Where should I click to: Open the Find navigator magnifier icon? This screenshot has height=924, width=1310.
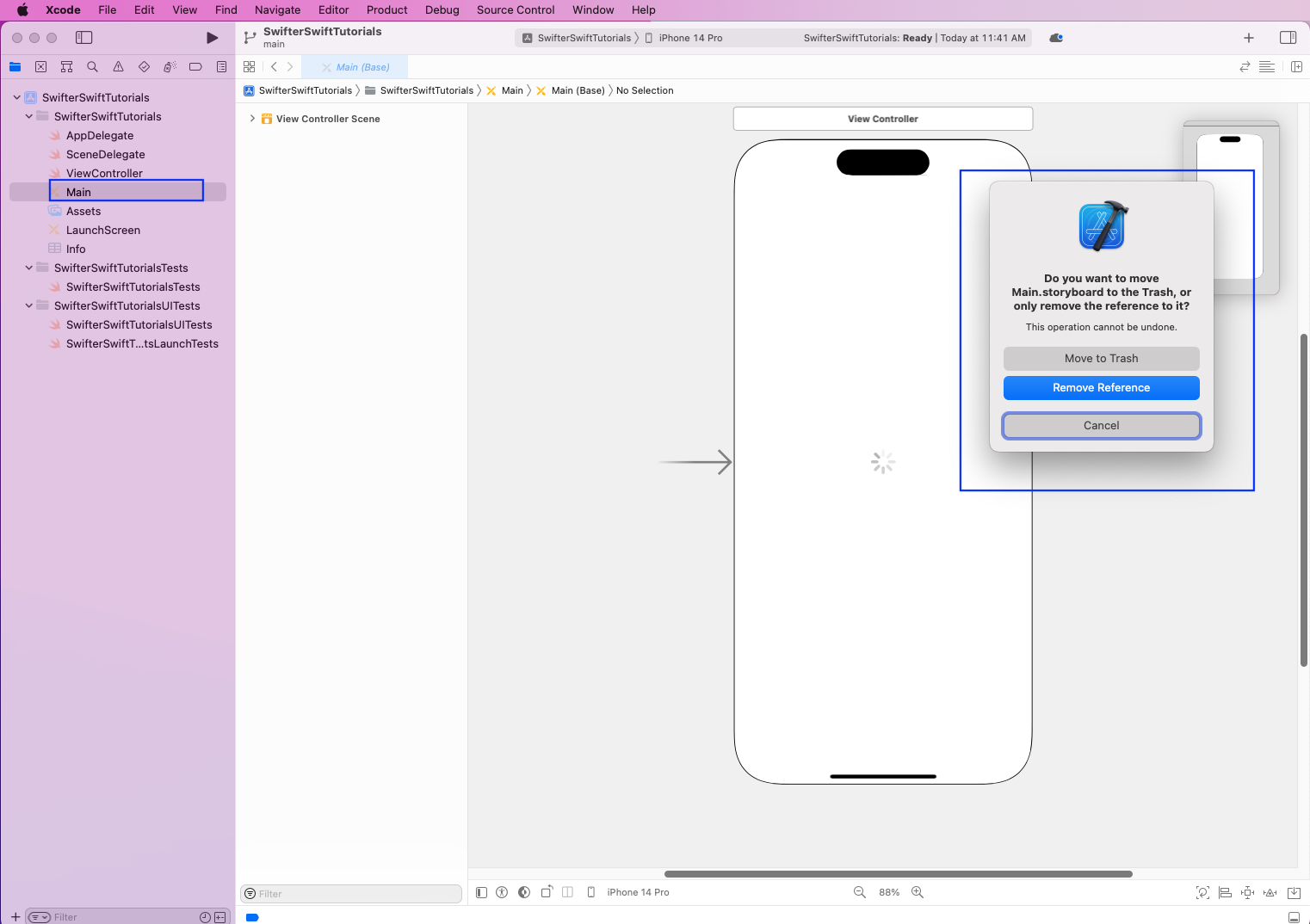coord(92,67)
